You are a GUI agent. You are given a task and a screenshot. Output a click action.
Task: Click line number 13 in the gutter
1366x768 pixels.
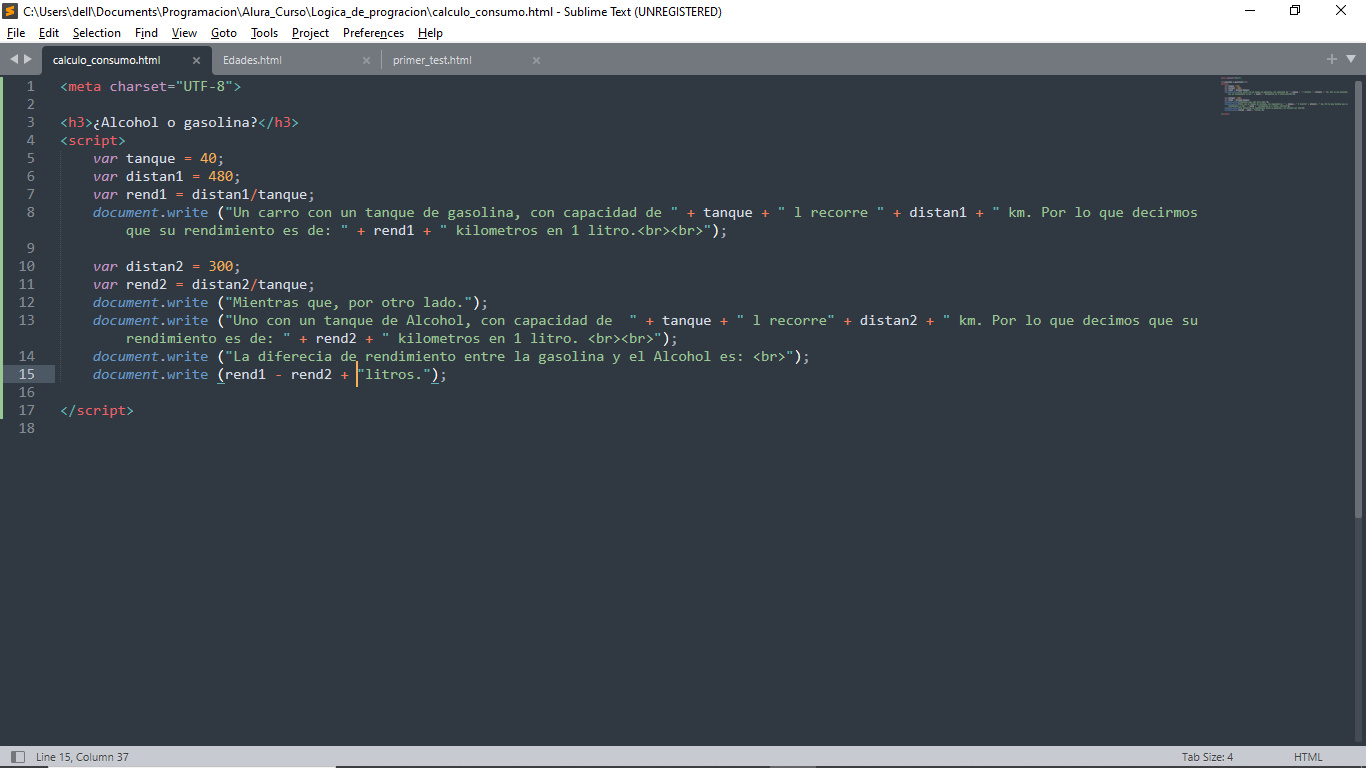26,320
